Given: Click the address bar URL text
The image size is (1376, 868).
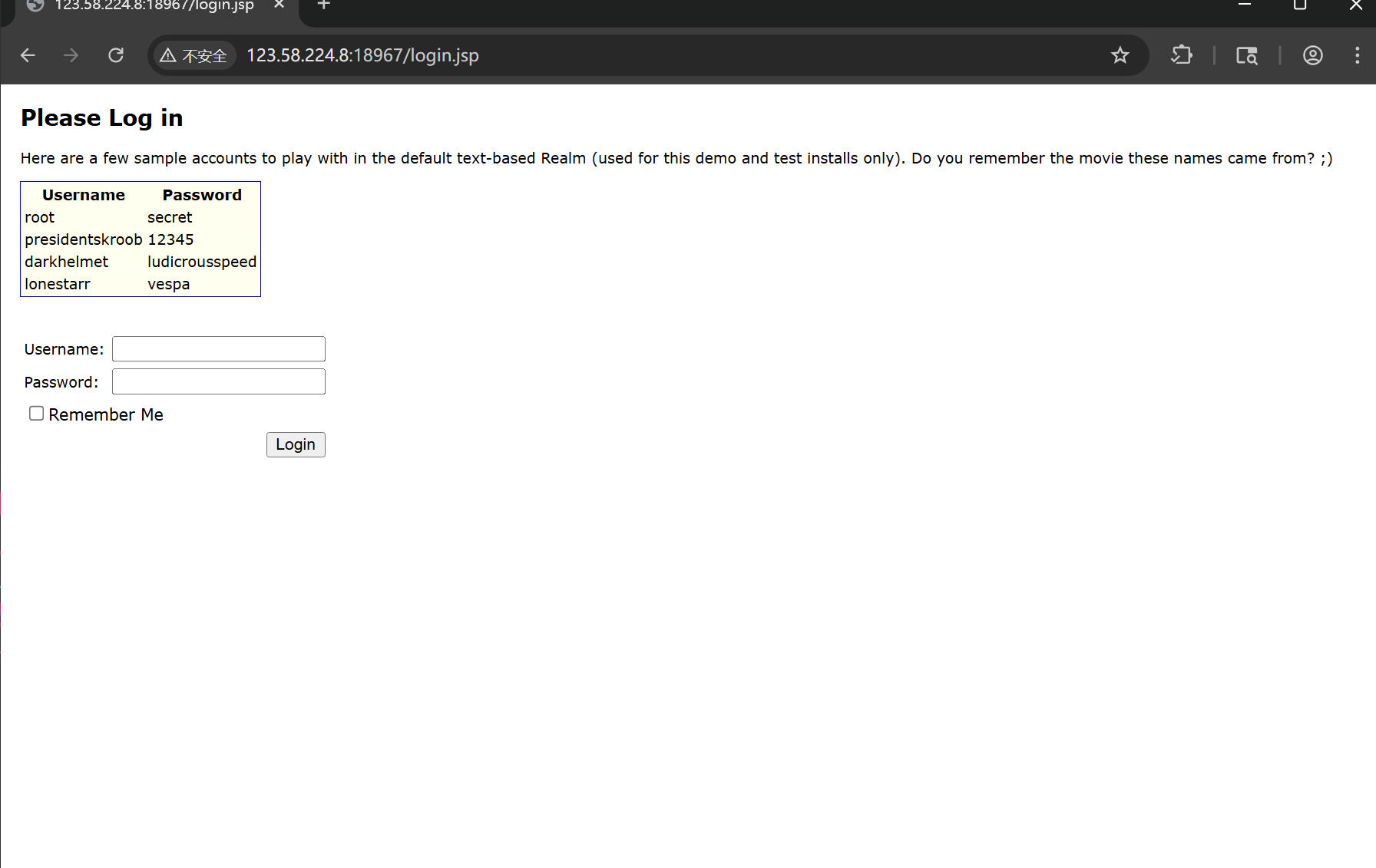Looking at the screenshot, I should 362,55.
